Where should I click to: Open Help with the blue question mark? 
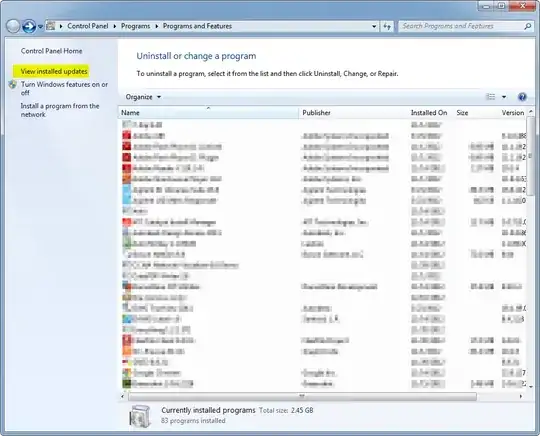[x=522, y=97]
